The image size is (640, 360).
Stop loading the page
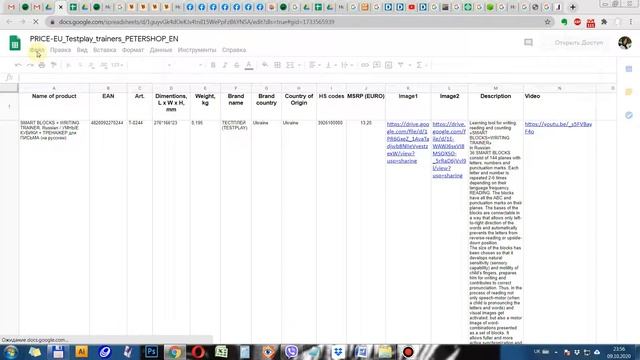[x=36, y=22]
